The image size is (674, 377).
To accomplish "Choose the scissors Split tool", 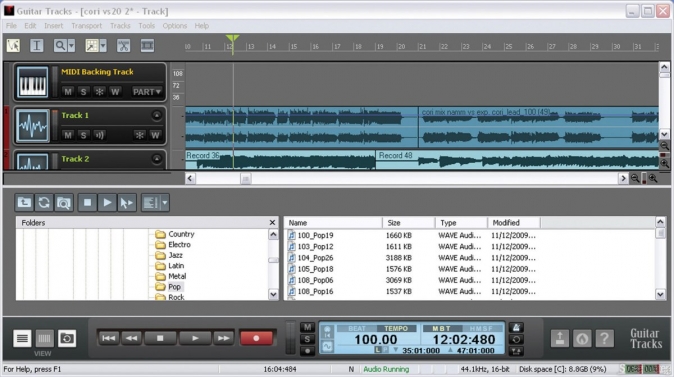I will point(123,45).
